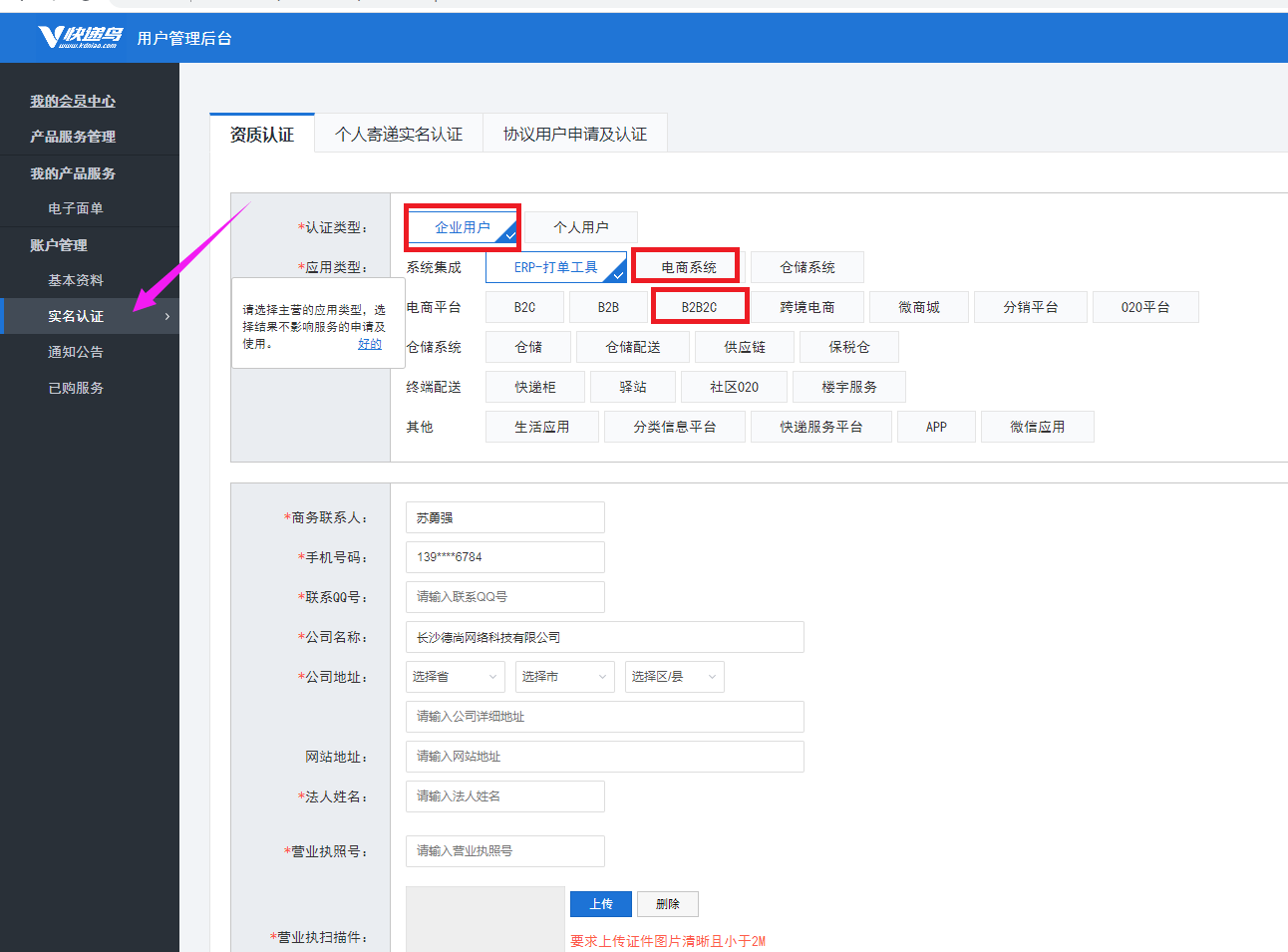Screen dimensions: 1288x952
Task: Go to 基本资料 in sidebar
Action: (76, 280)
